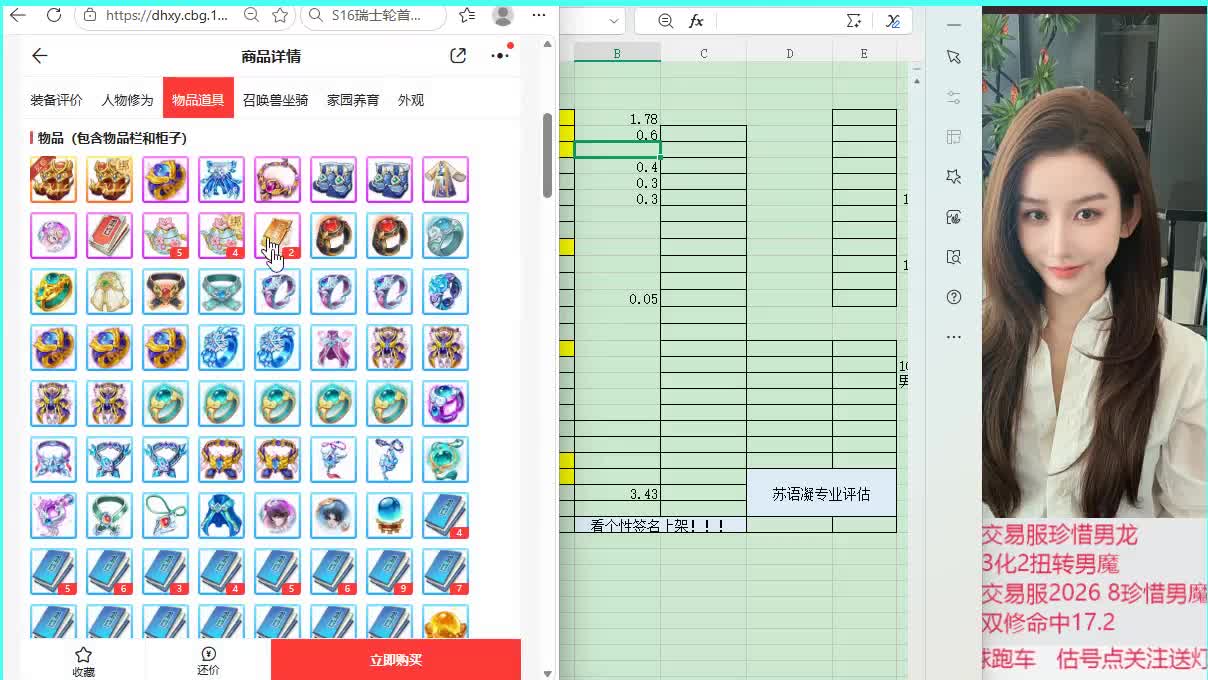
Task: Switch to the 外观 tab
Action: tap(411, 100)
